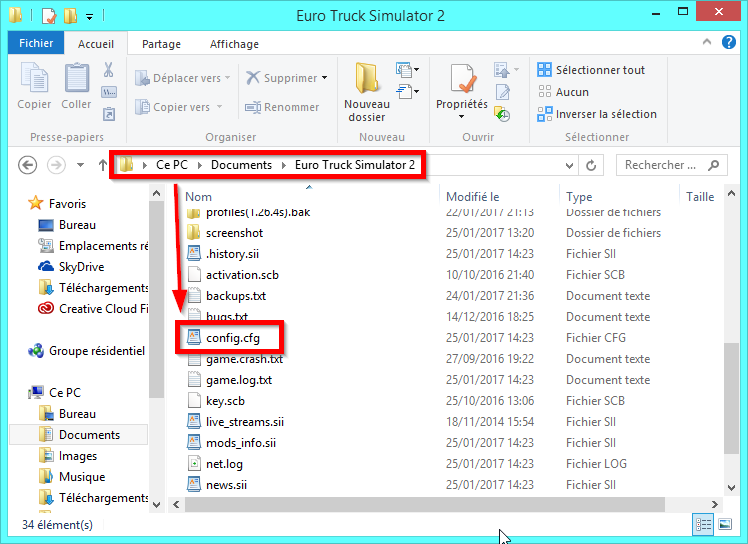The height and width of the screenshot is (544, 748).
Task: Select Groupe résidentiel in navigation pane
Action: [x=86, y=351]
